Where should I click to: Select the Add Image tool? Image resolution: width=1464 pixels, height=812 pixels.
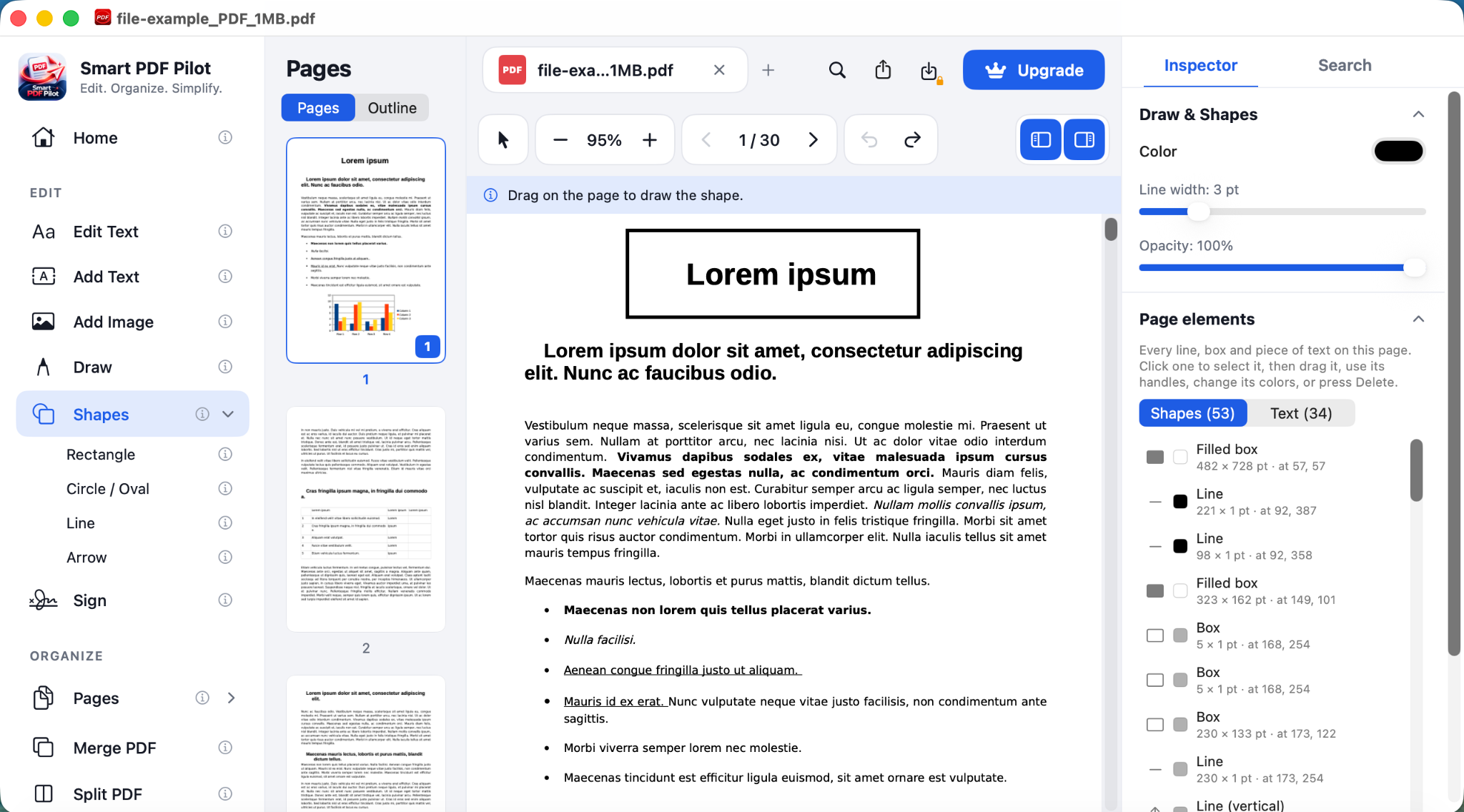click(132, 322)
